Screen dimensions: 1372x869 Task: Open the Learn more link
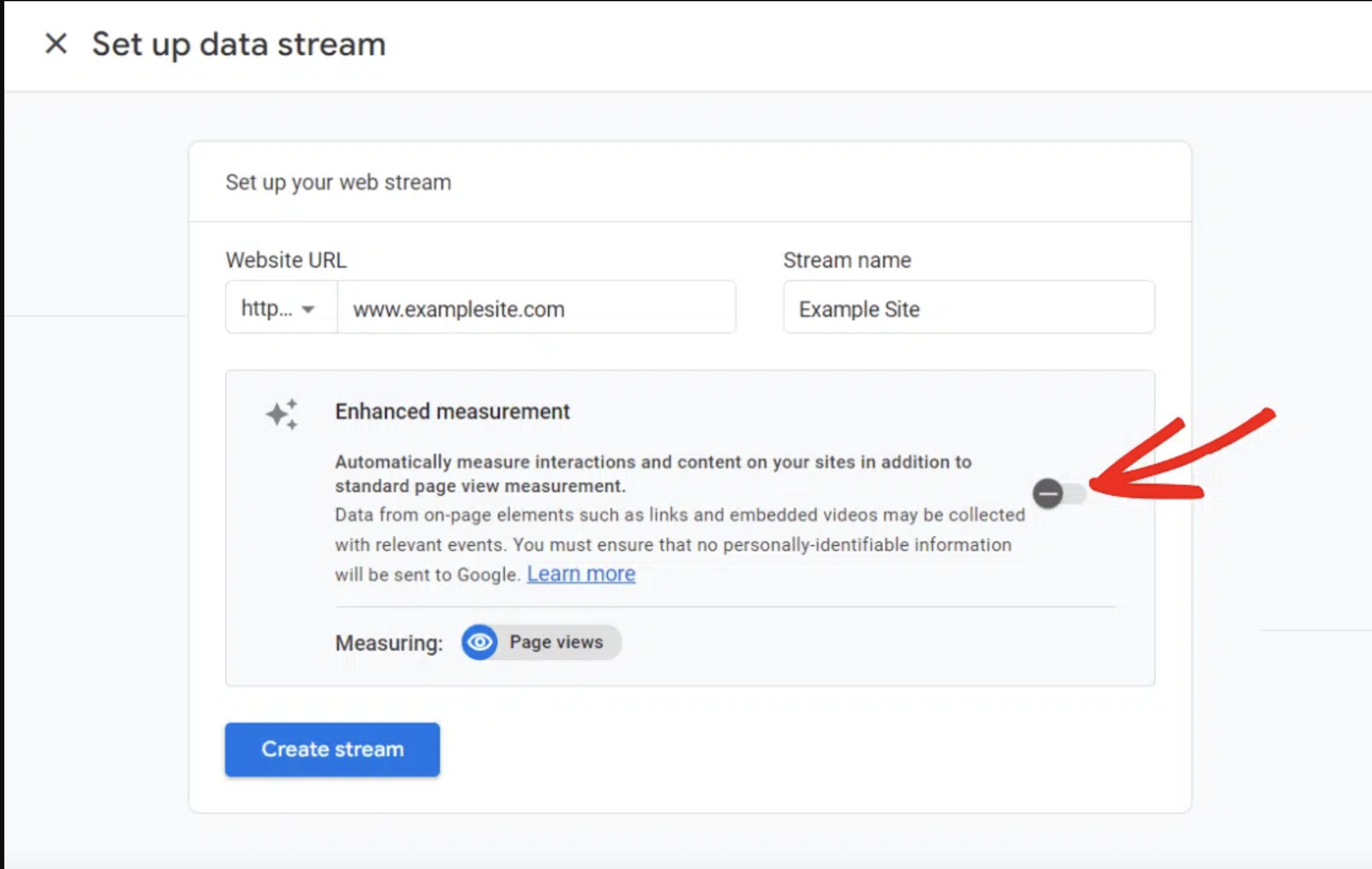tap(580, 574)
